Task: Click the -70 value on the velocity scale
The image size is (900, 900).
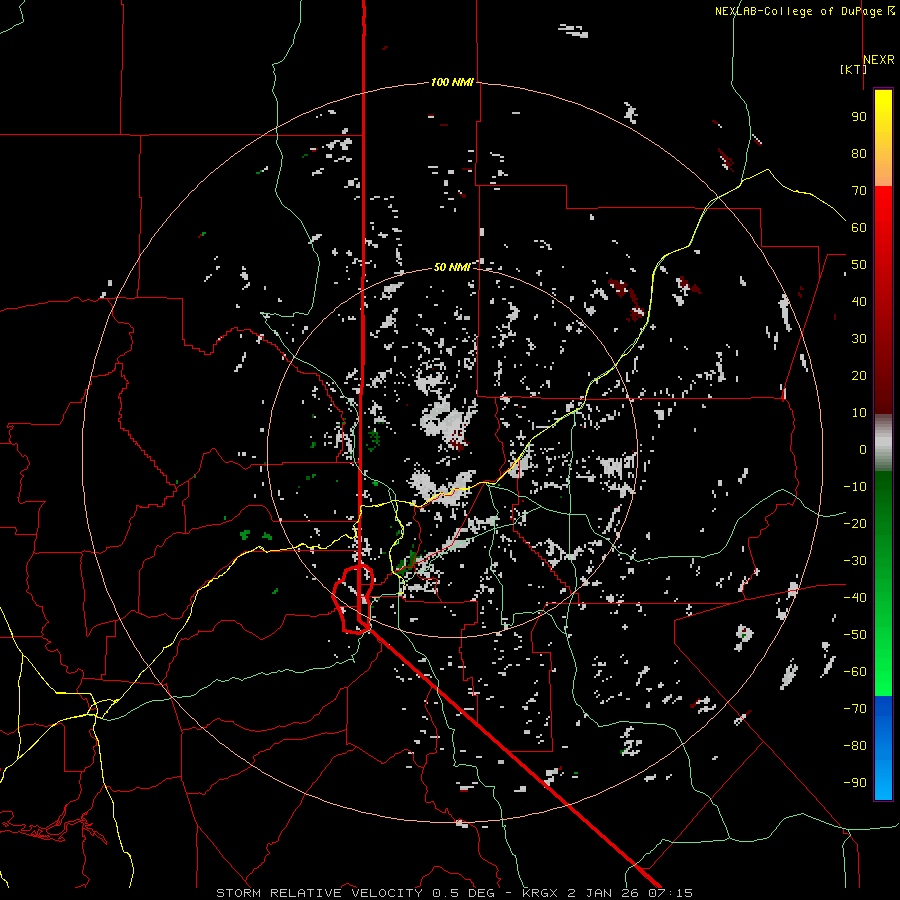Action: pyautogui.click(x=855, y=709)
